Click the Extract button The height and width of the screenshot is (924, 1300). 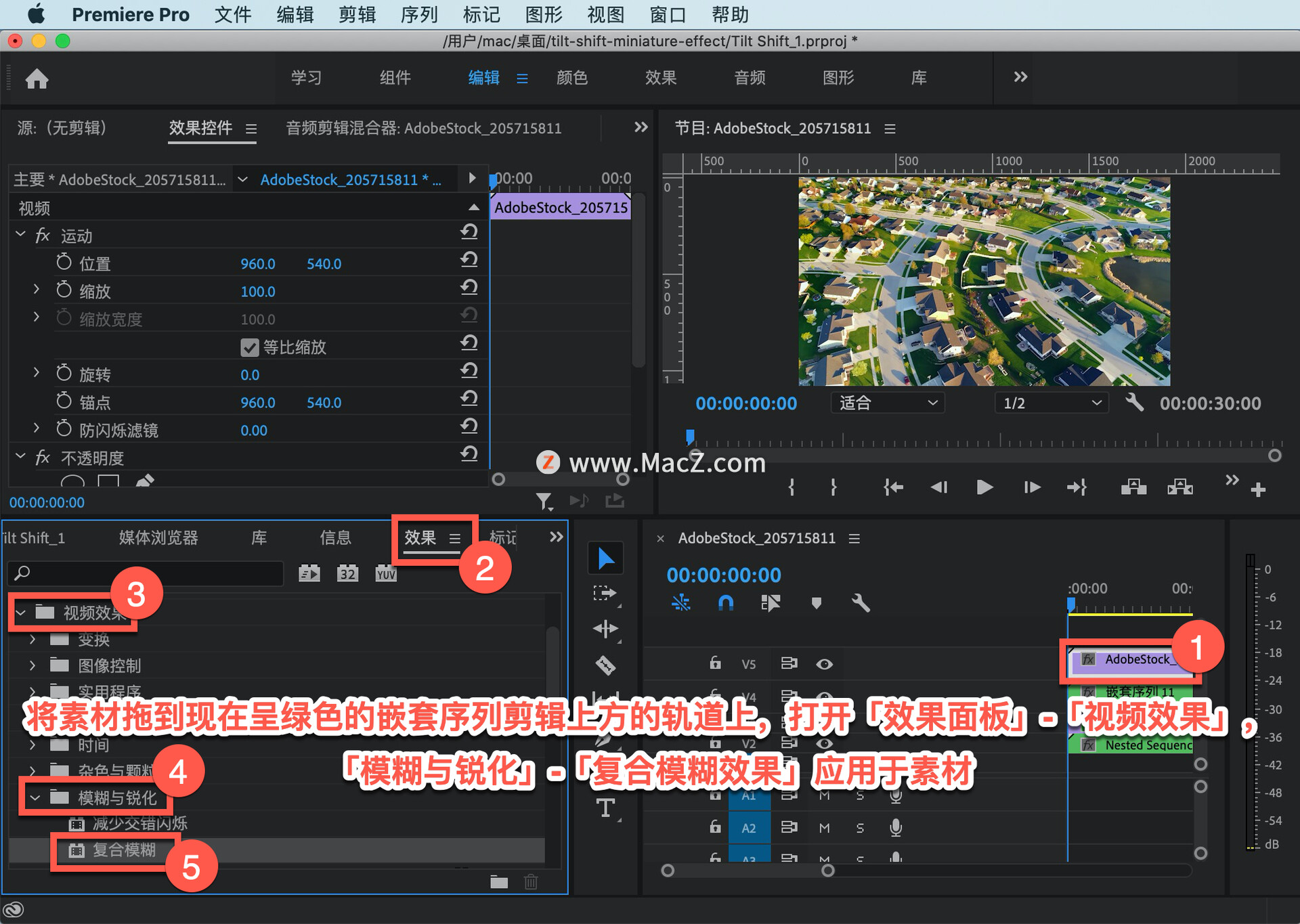pos(1180,487)
